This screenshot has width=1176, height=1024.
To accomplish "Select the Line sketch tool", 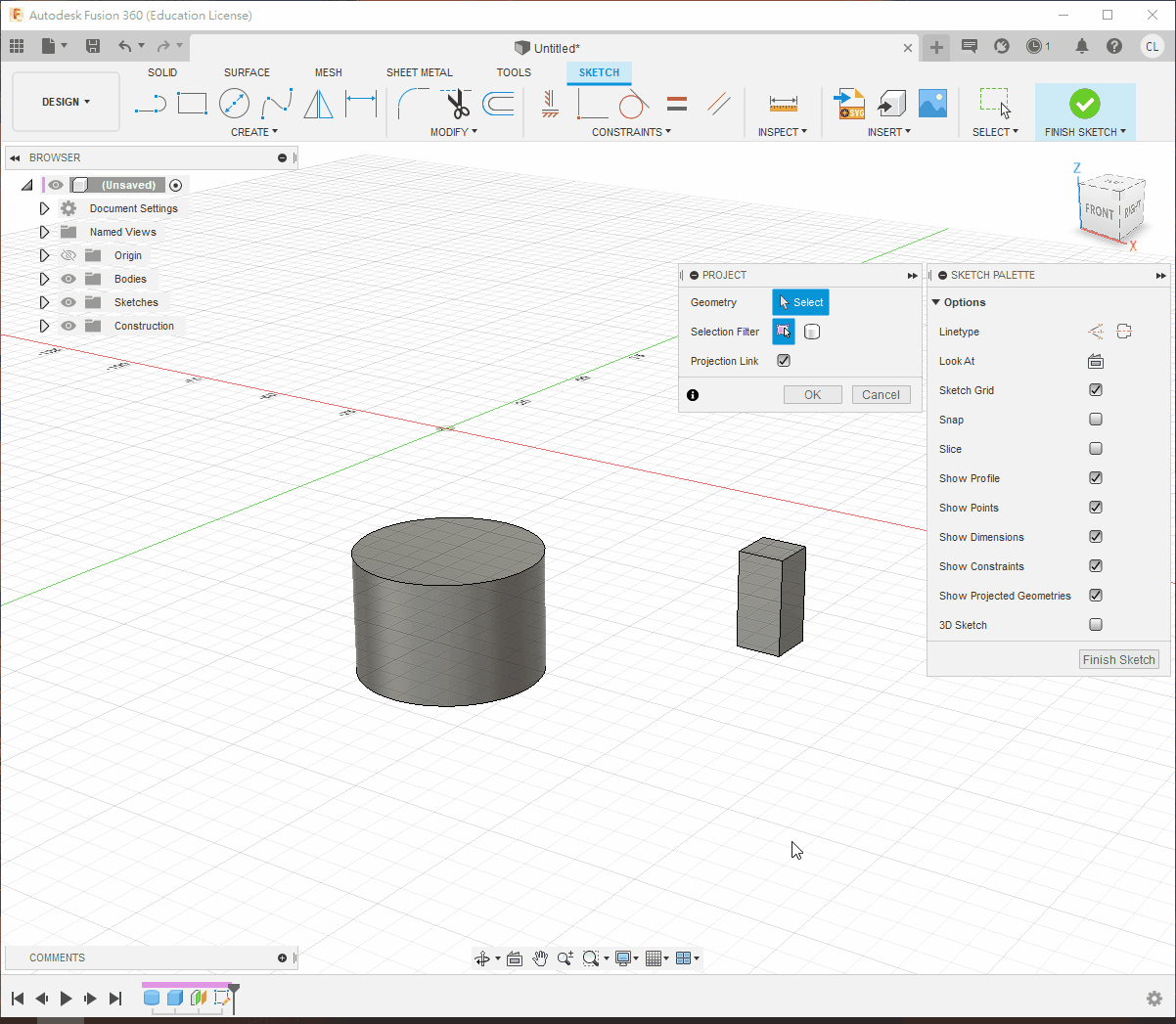I will tap(150, 104).
